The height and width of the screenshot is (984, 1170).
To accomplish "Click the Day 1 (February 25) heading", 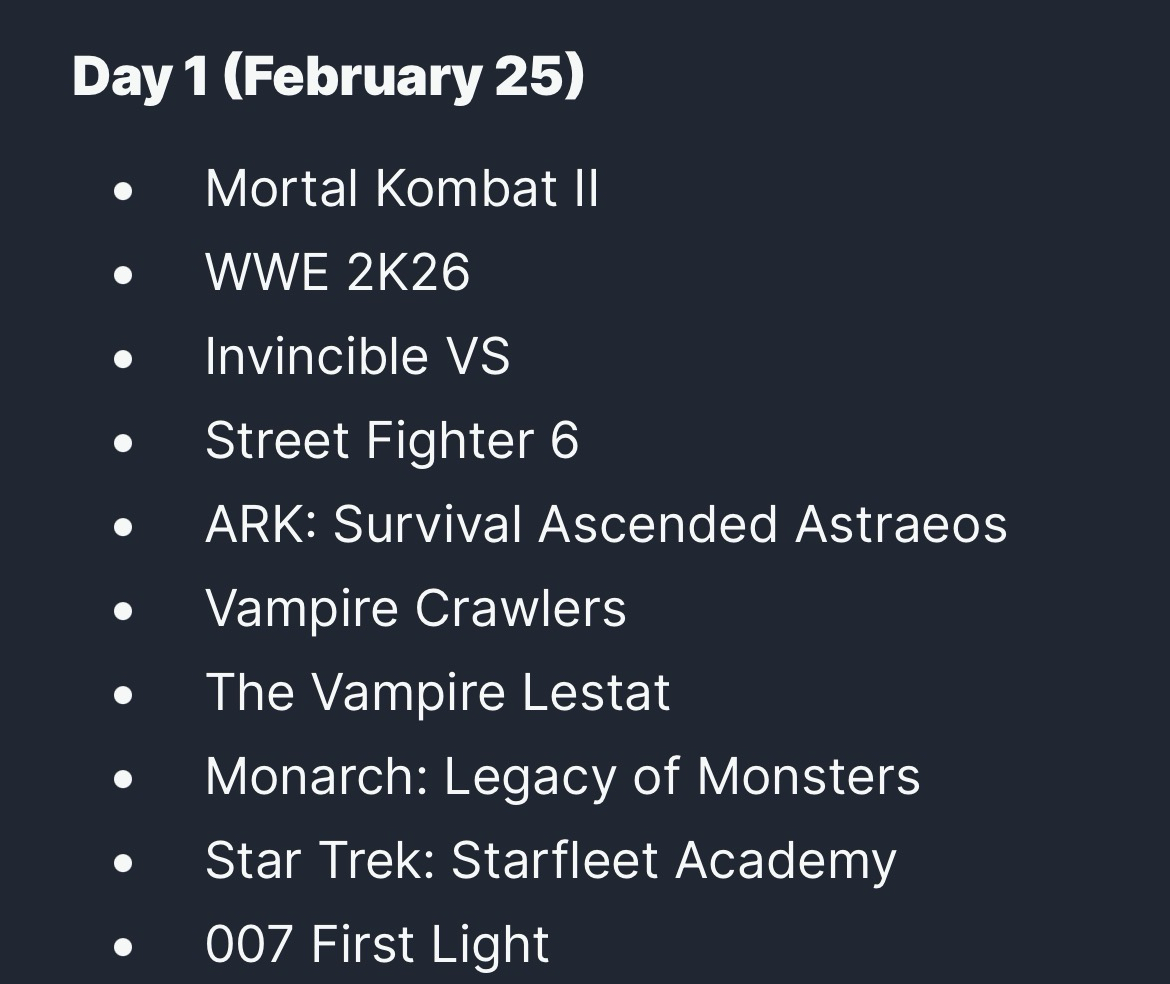I will (x=328, y=77).
